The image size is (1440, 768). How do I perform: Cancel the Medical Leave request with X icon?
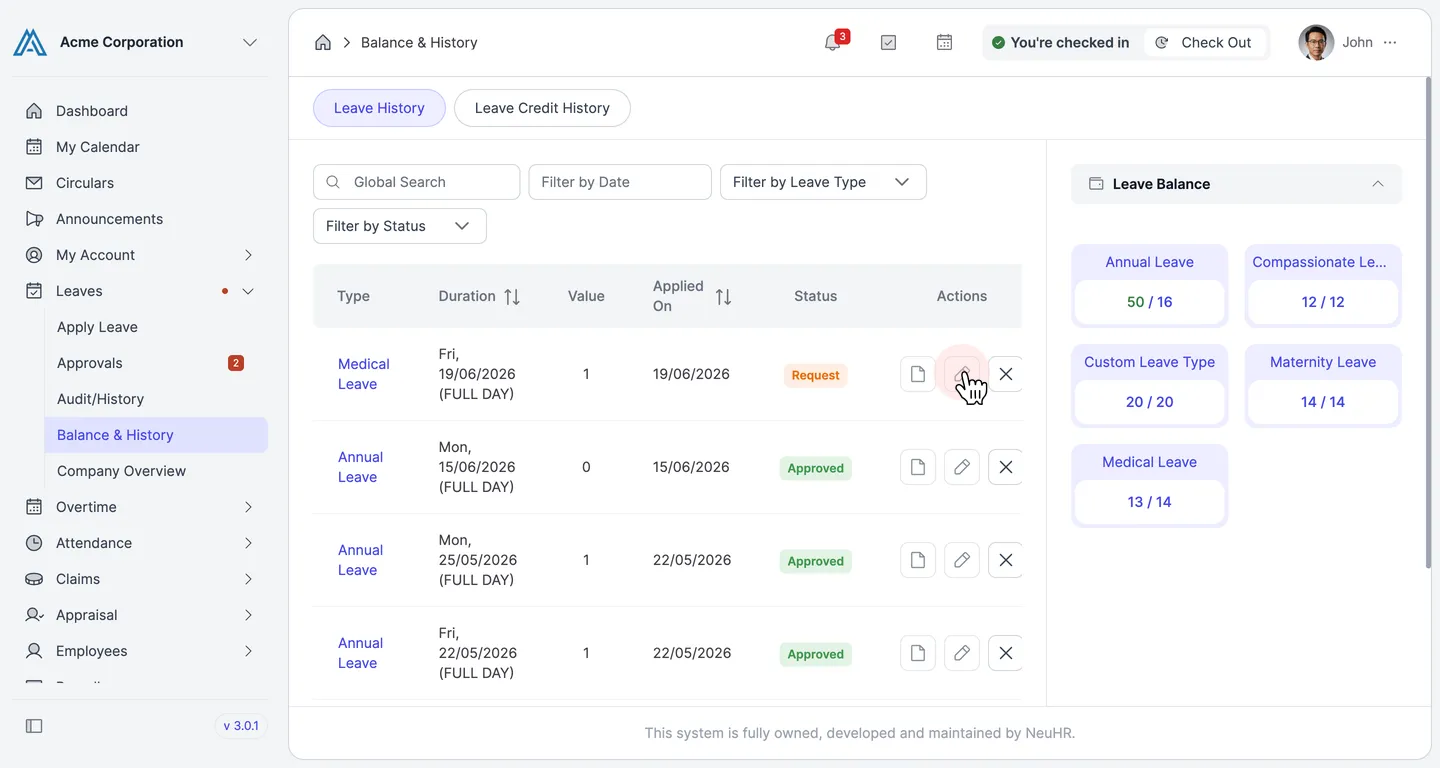pos(1005,374)
